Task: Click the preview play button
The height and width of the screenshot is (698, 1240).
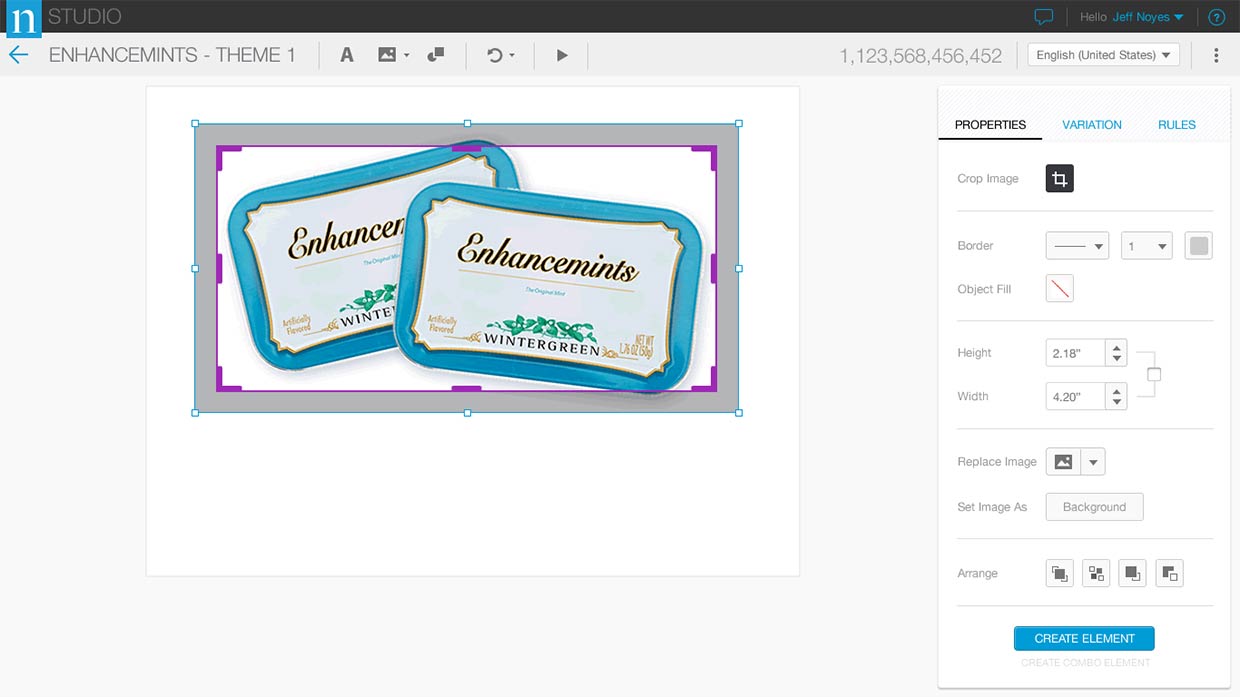Action: click(562, 55)
